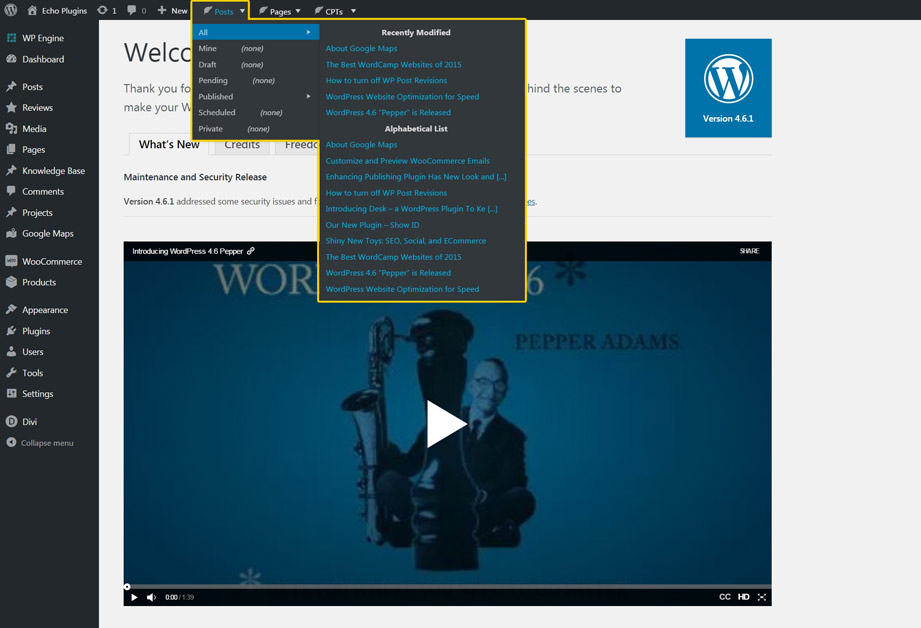The width and height of the screenshot is (921, 628).
Task: Open the Settings icon in sidebar
Action: 11,394
